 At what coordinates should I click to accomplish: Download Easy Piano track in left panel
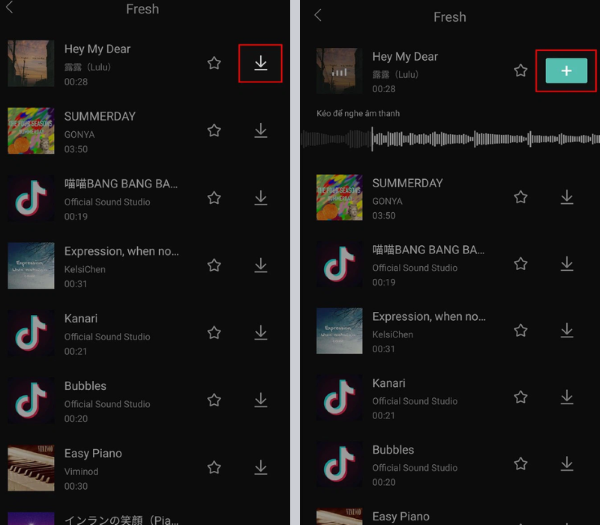point(261,467)
